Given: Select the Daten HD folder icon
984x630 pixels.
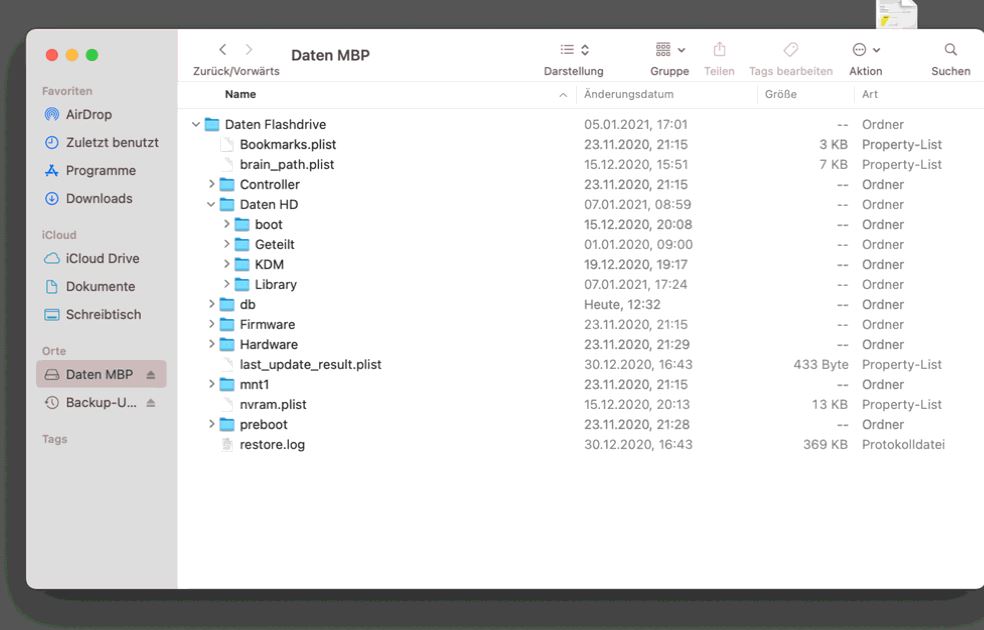Looking at the screenshot, I should click(227, 205).
